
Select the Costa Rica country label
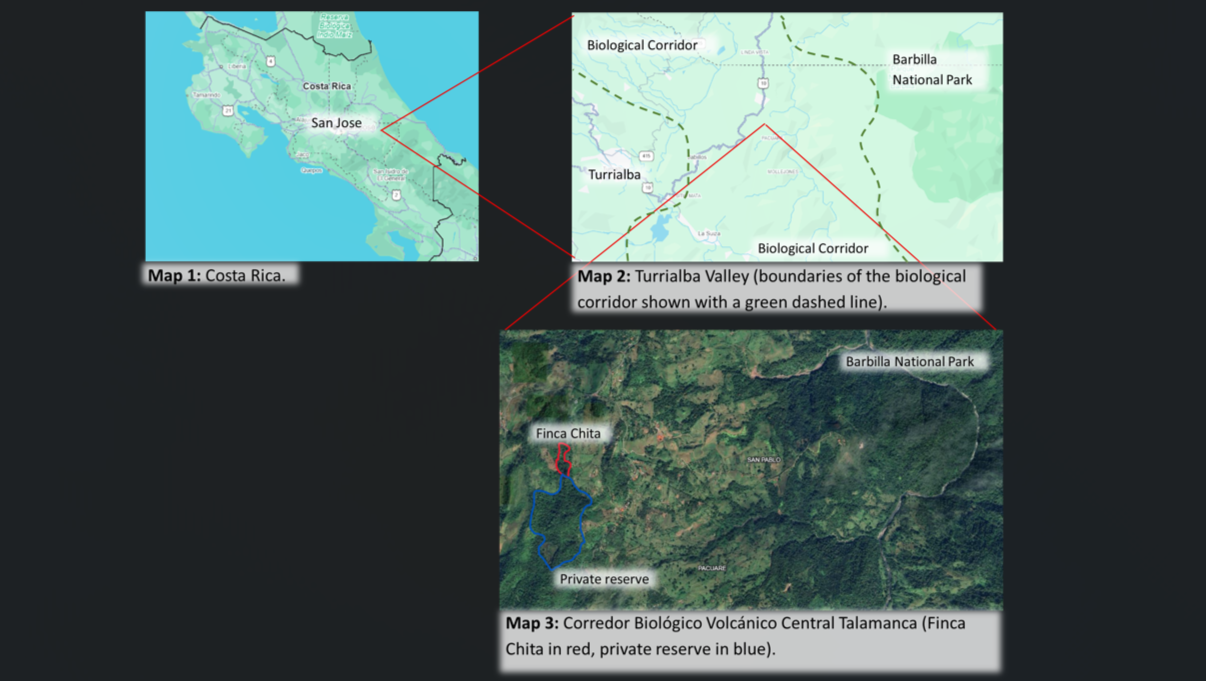tap(327, 86)
